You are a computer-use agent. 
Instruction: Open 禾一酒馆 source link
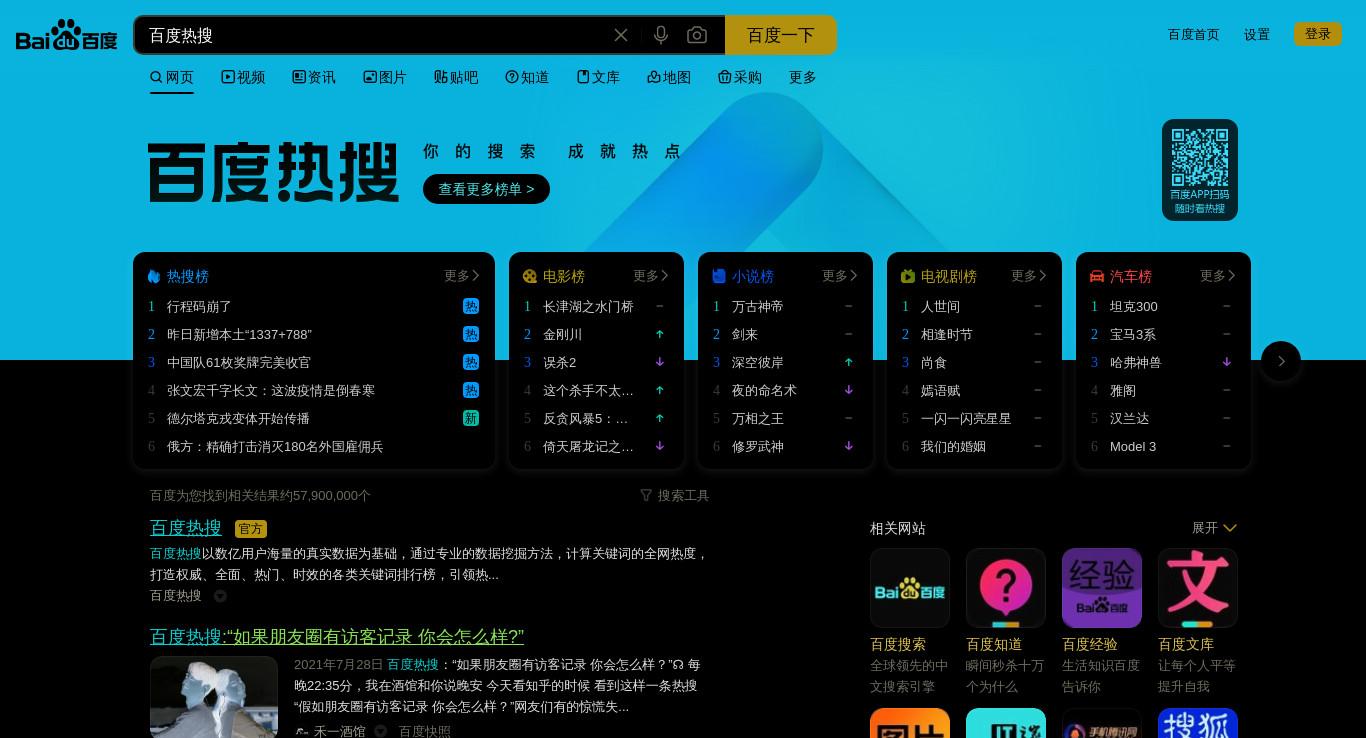point(339,731)
